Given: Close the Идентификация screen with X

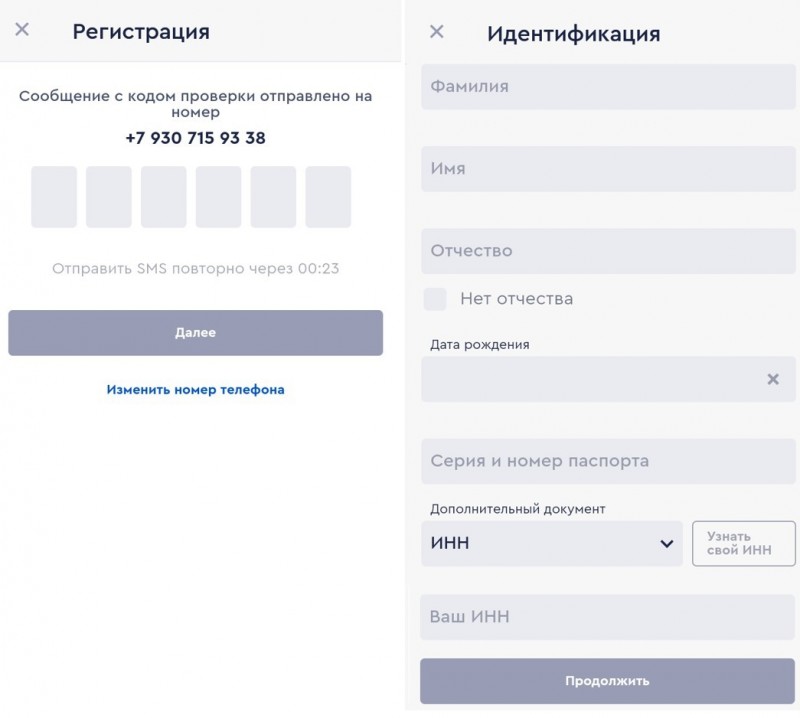Looking at the screenshot, I should (437, 32).
